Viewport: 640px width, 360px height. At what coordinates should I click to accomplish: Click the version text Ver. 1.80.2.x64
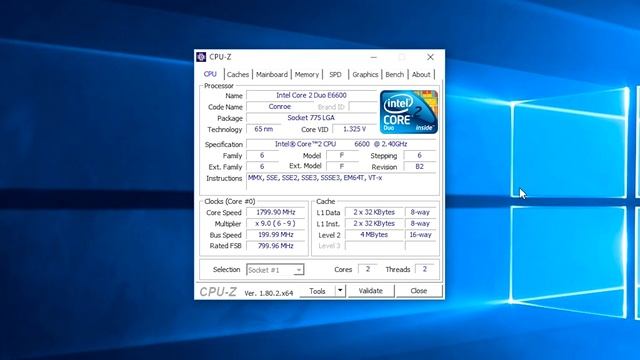[x=269, y=293]
